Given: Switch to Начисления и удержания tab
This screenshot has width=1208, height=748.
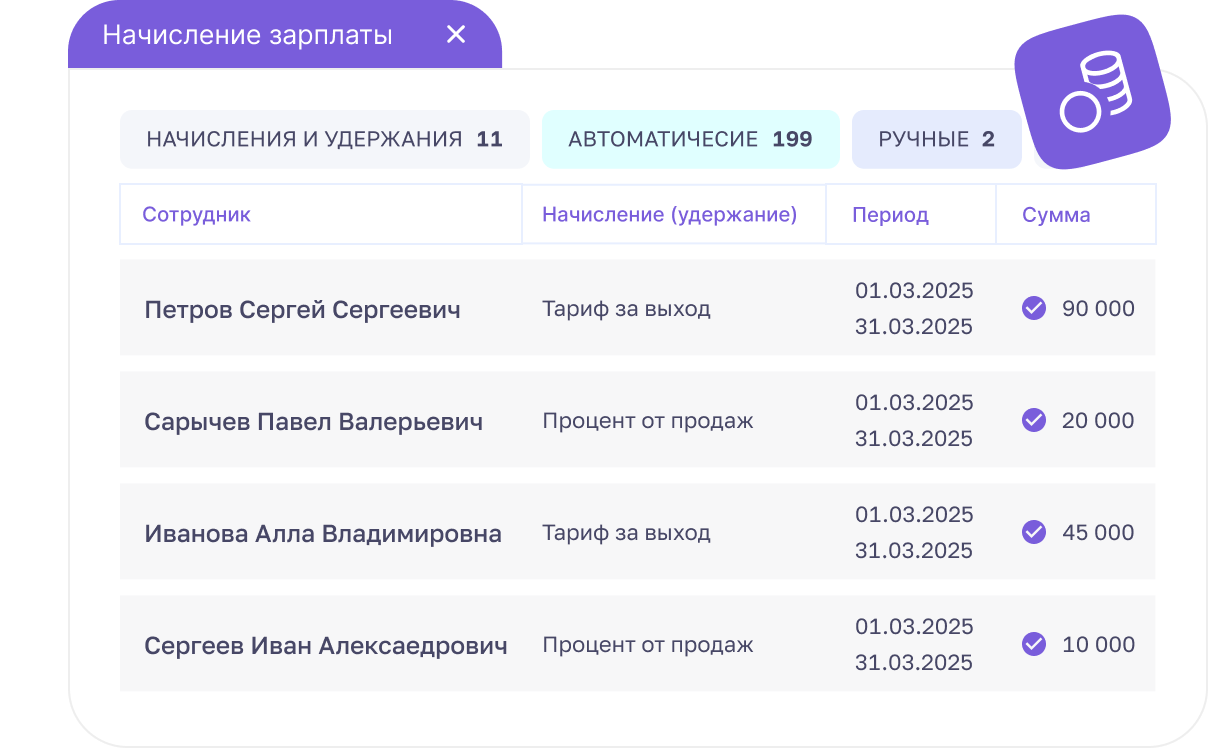Looking at the screenshot, I should [x=324, y=139].
